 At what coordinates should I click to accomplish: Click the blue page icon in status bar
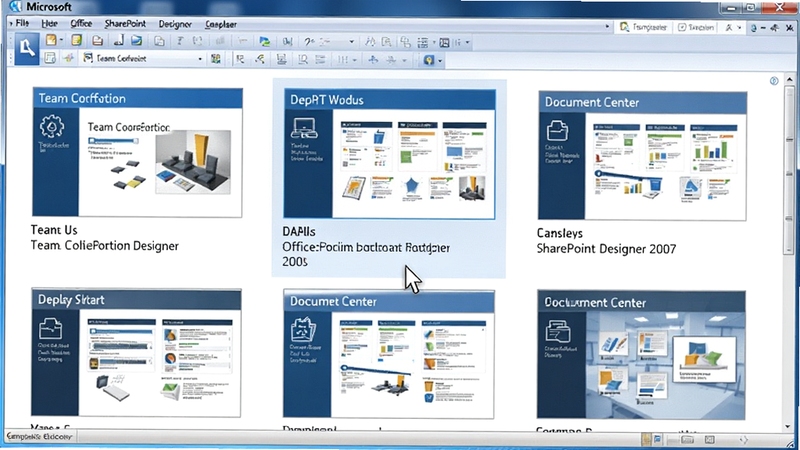coord(658,439)
